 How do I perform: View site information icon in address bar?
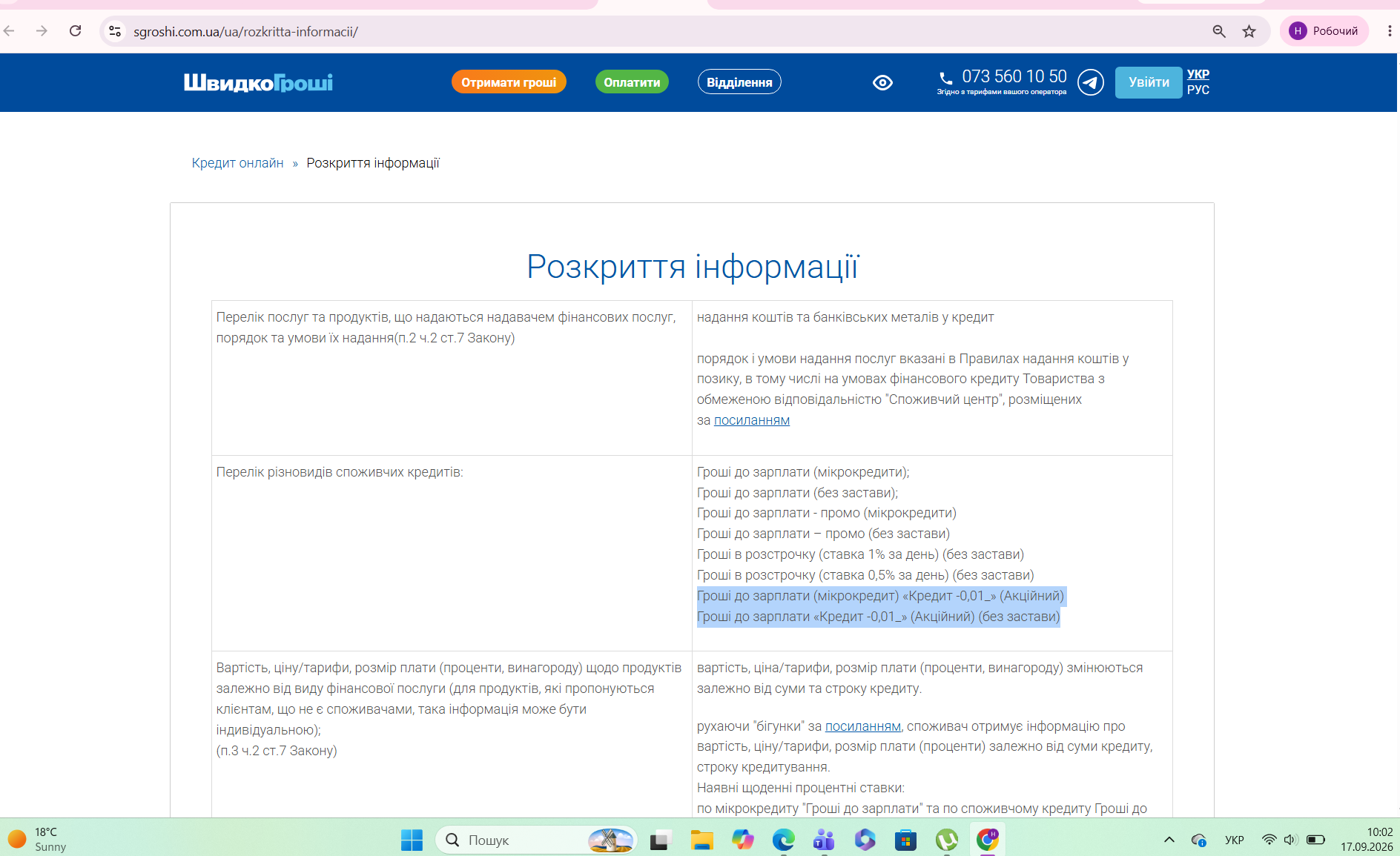click(115, 31)
